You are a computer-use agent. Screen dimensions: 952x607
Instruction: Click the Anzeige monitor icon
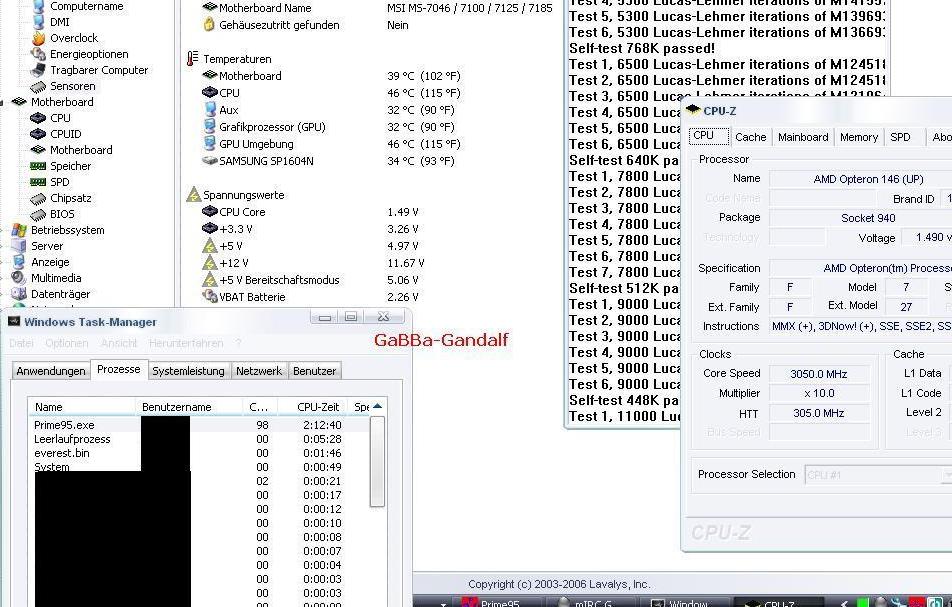(19, 262)
